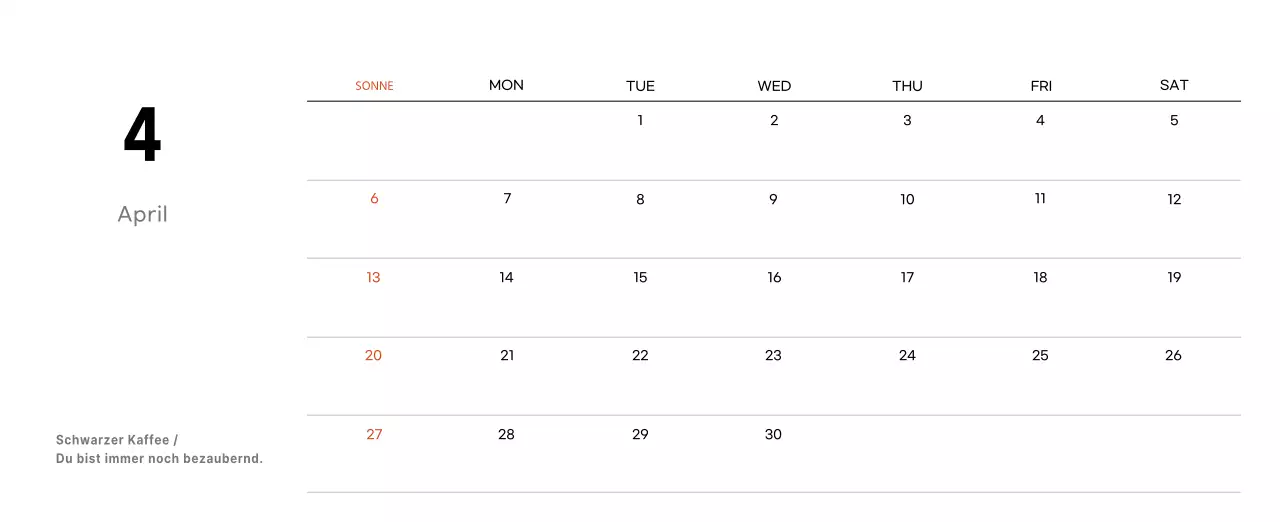Select Sunday April 27
This screenshot has height=522, width=1280.
[x=374, y=435]
